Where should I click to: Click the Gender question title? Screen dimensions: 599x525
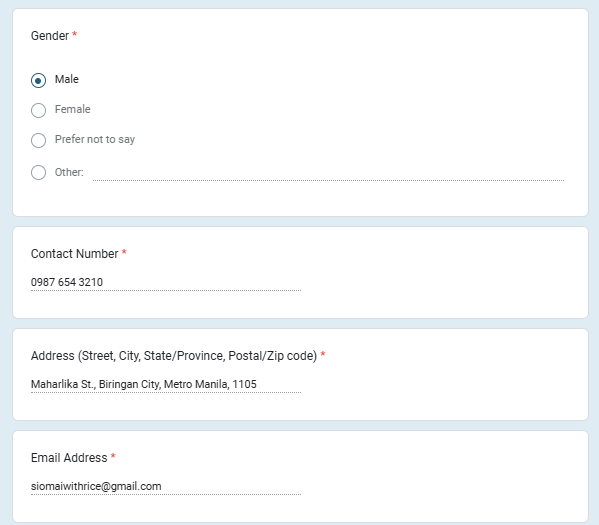[50, 36]
